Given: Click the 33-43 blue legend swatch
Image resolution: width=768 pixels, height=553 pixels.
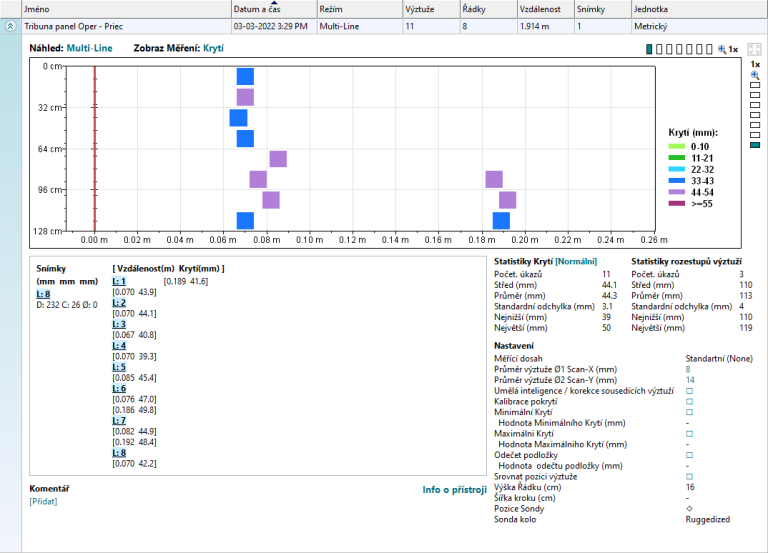Looking at the screenshot, I should (x=677, y=181).
